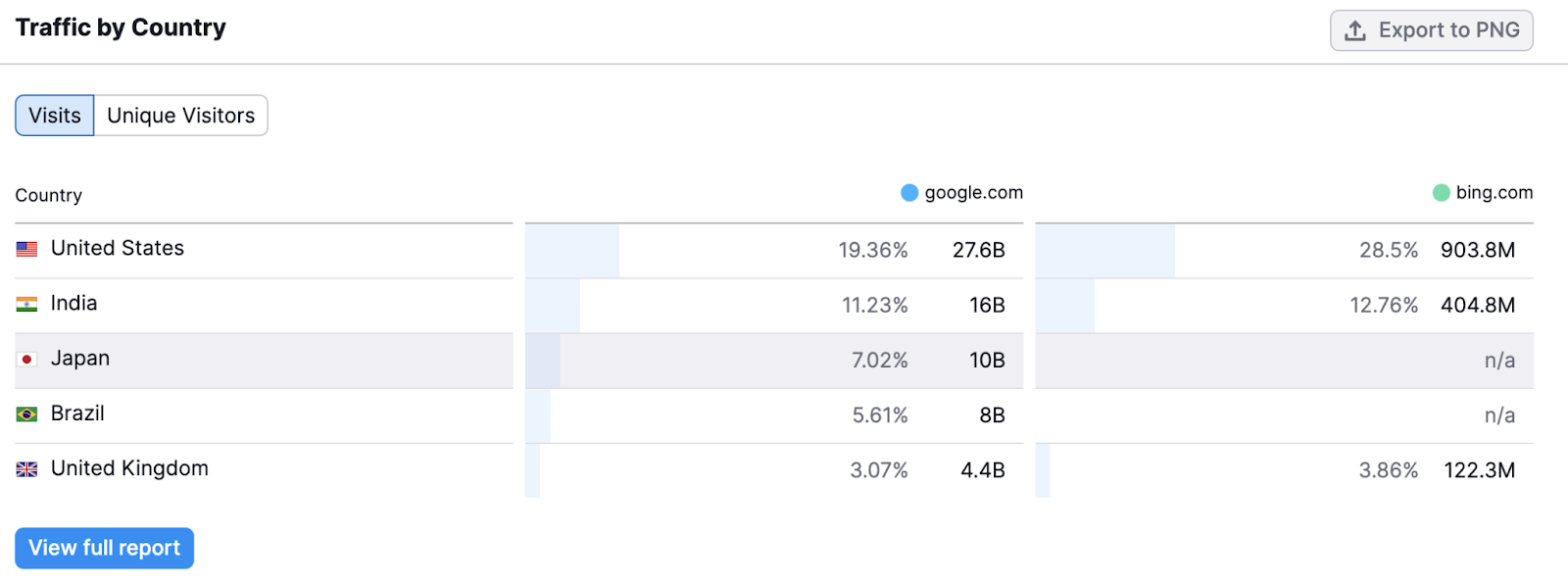Click the Export to PNG button
Image resolution: width=1568 pixels, height=585 pixels.
click(1431, 29)
